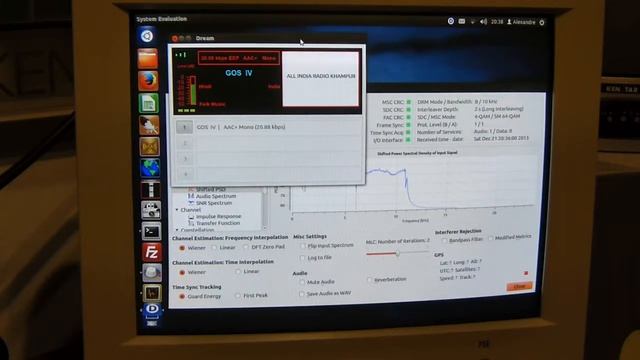Select Linear for time interpolation
640x360 pixels.
pyautogui.click(x=238, y=272)
